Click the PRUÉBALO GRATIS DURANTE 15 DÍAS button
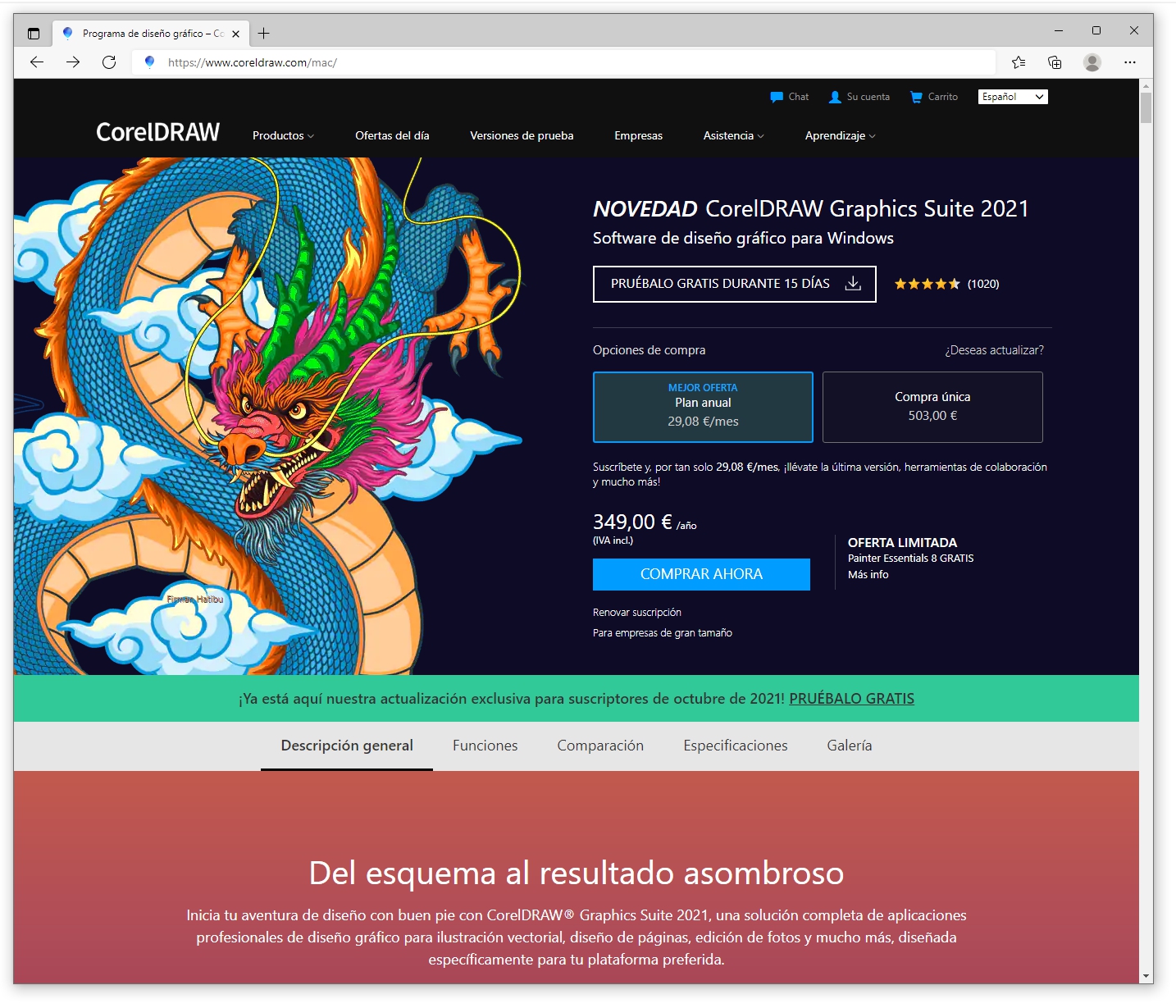This screenshot has width=1176, height=1008. point(734,284)
